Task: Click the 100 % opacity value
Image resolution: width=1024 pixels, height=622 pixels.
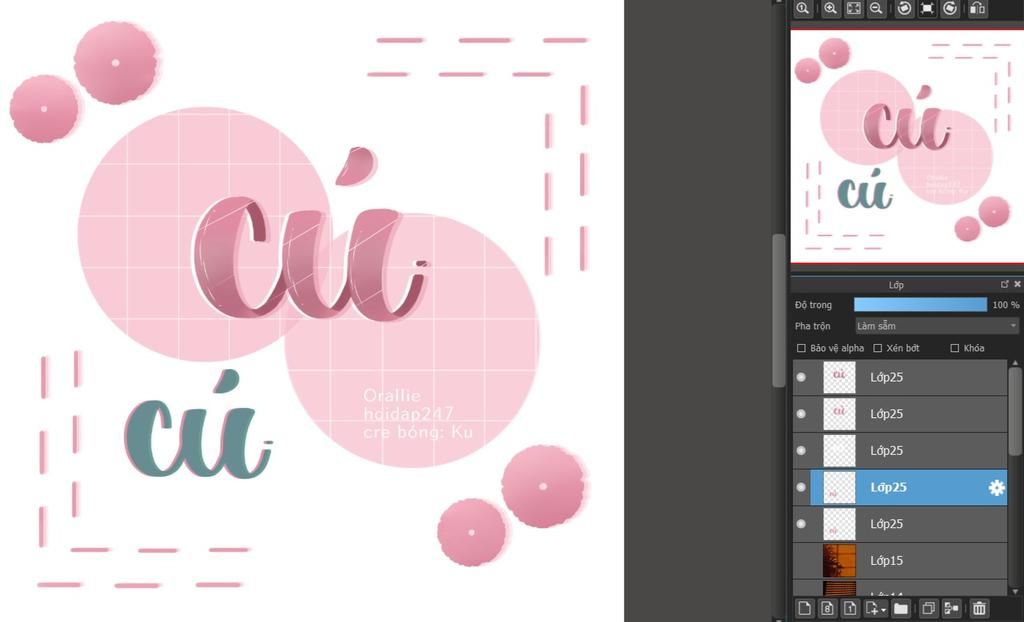Action: point(1005,305)
